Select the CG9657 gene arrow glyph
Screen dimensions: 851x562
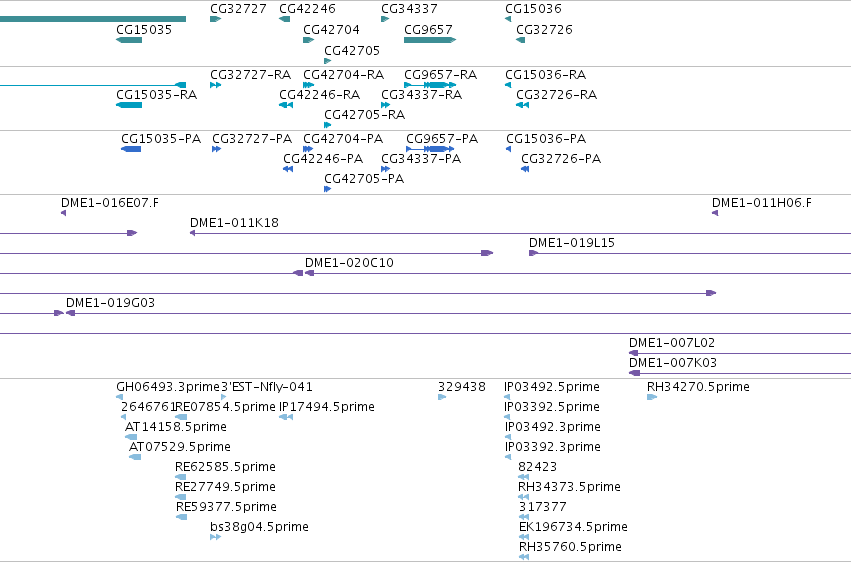coord(430,40)
